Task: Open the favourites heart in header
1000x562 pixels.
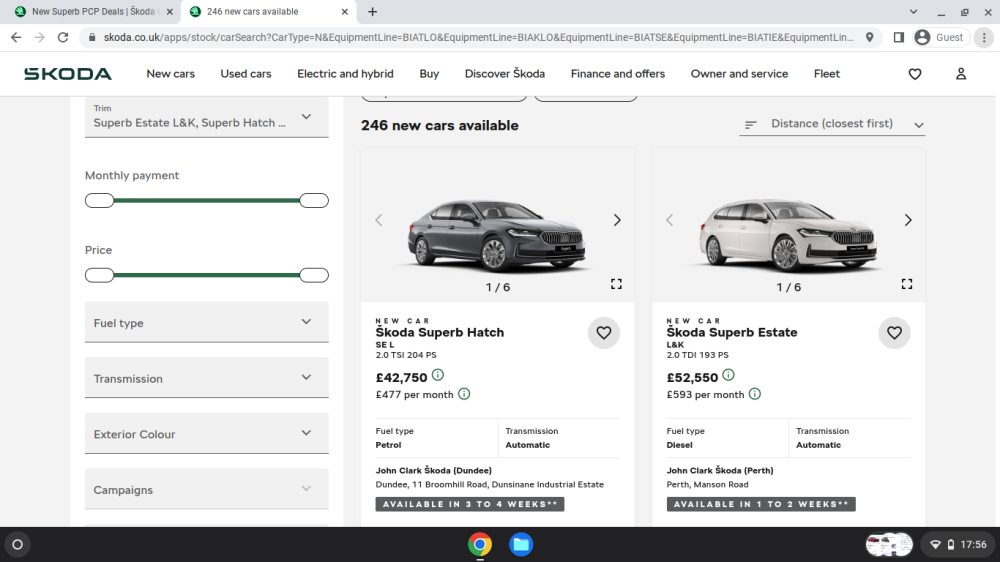Action: tap(915, 74)
